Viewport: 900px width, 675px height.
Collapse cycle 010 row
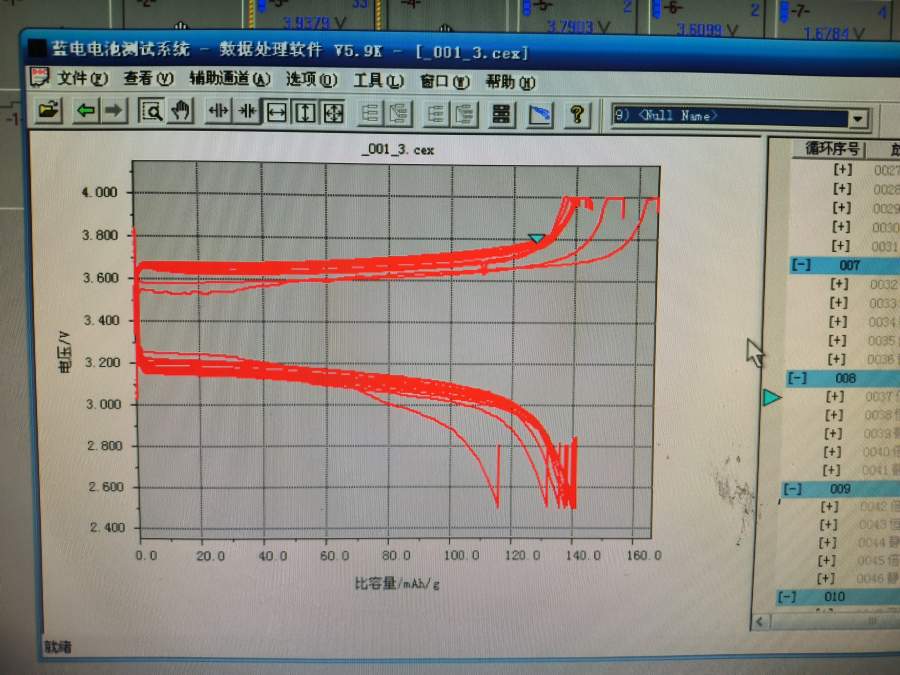point(787,597)
